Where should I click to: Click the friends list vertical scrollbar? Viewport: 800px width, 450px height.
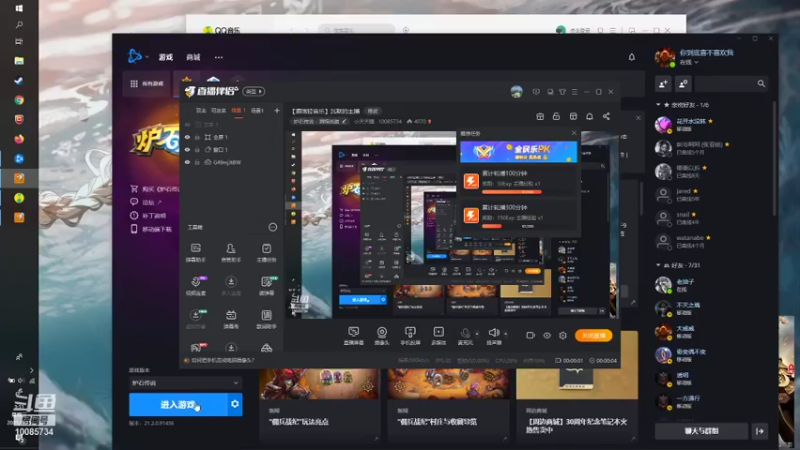[x=774, y=158]
